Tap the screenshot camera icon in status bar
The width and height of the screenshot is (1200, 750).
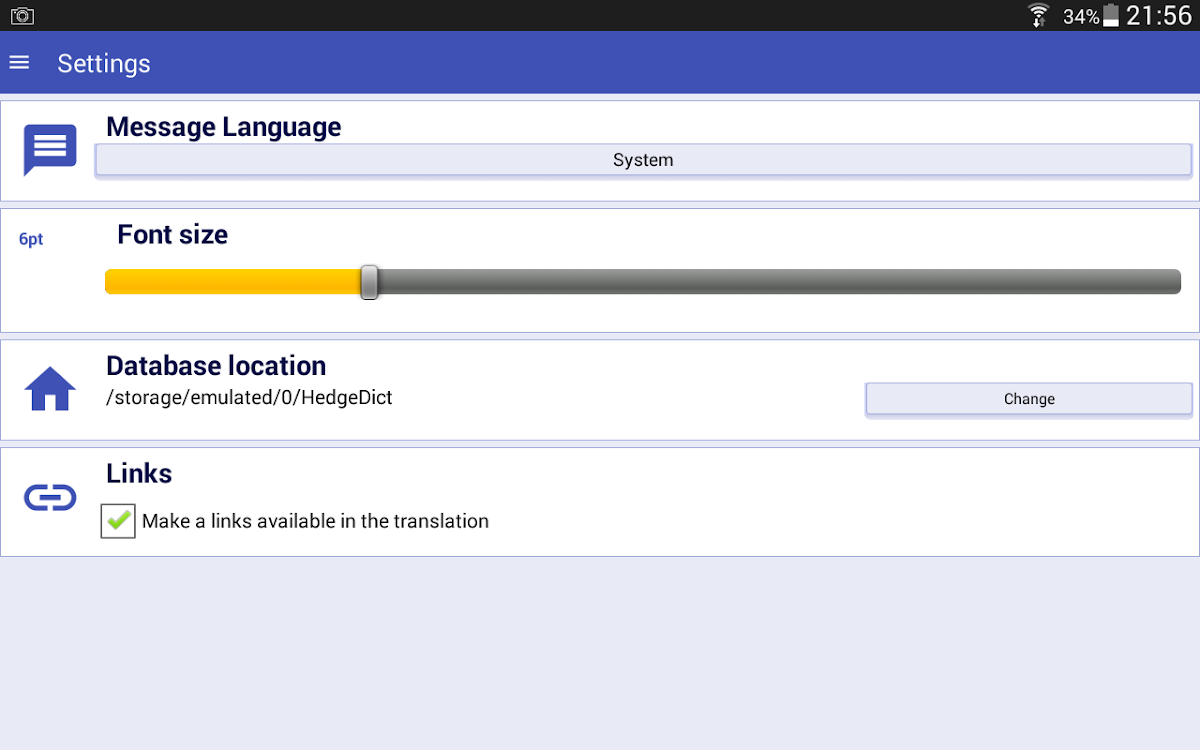(22, 15)
